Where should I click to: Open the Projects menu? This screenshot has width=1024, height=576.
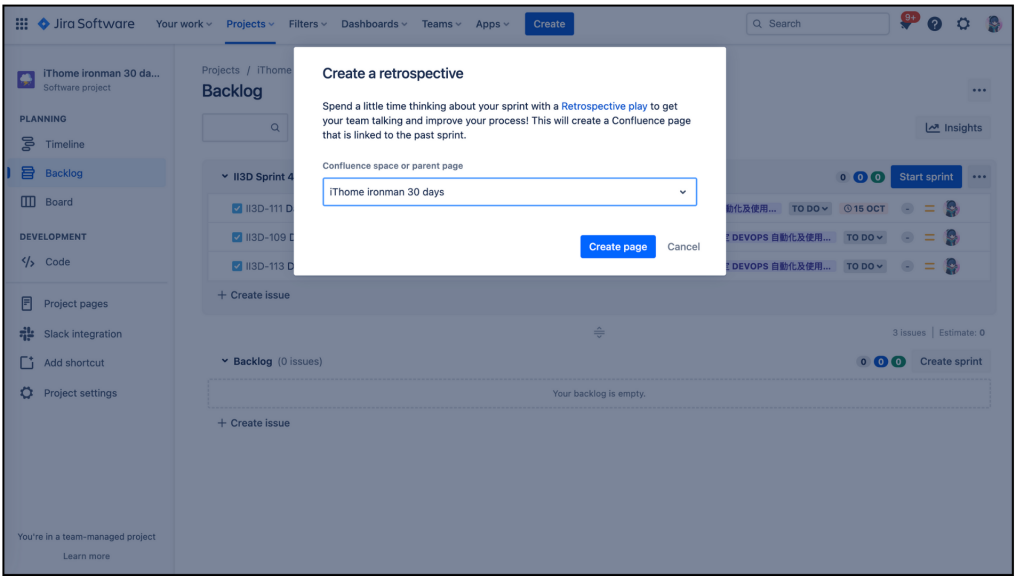[250, 24]
